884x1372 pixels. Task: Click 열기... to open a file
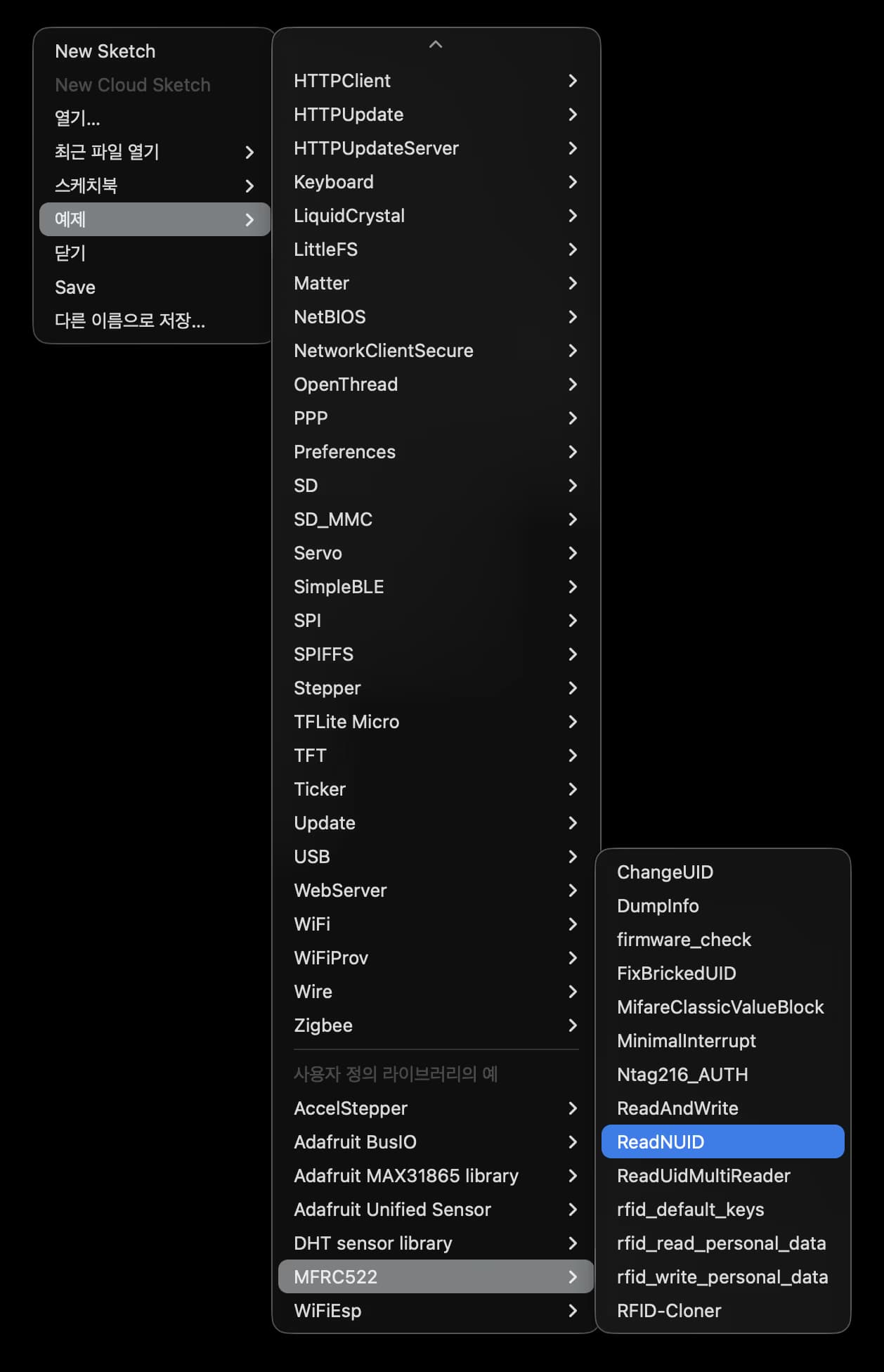[x=77, y=118]
